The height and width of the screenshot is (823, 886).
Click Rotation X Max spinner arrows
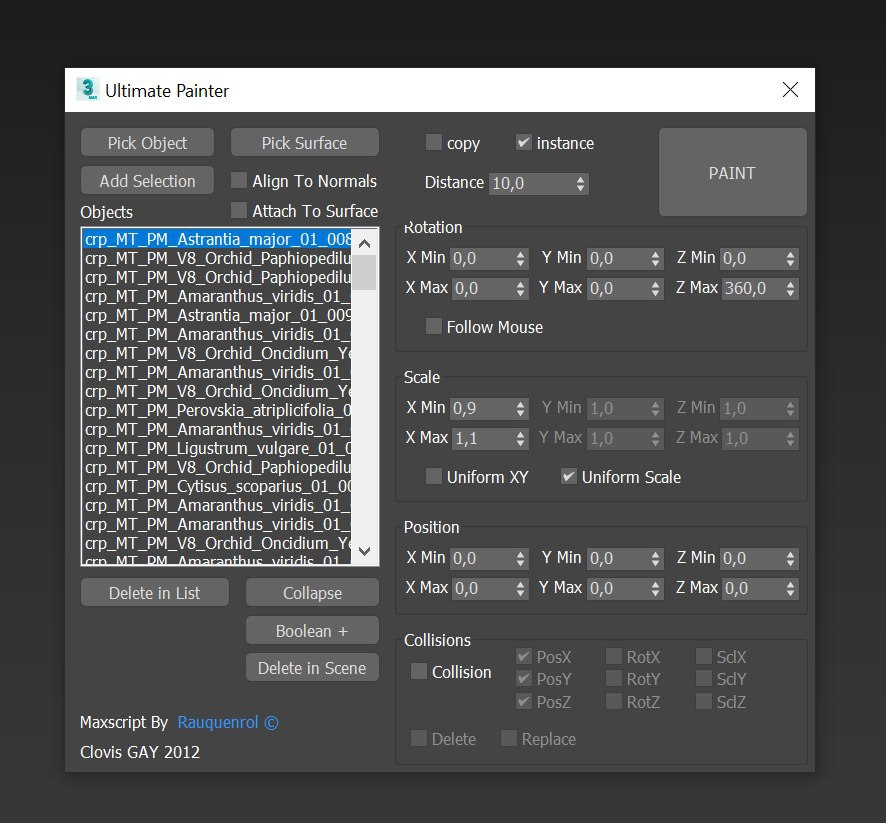pos(520,289)
